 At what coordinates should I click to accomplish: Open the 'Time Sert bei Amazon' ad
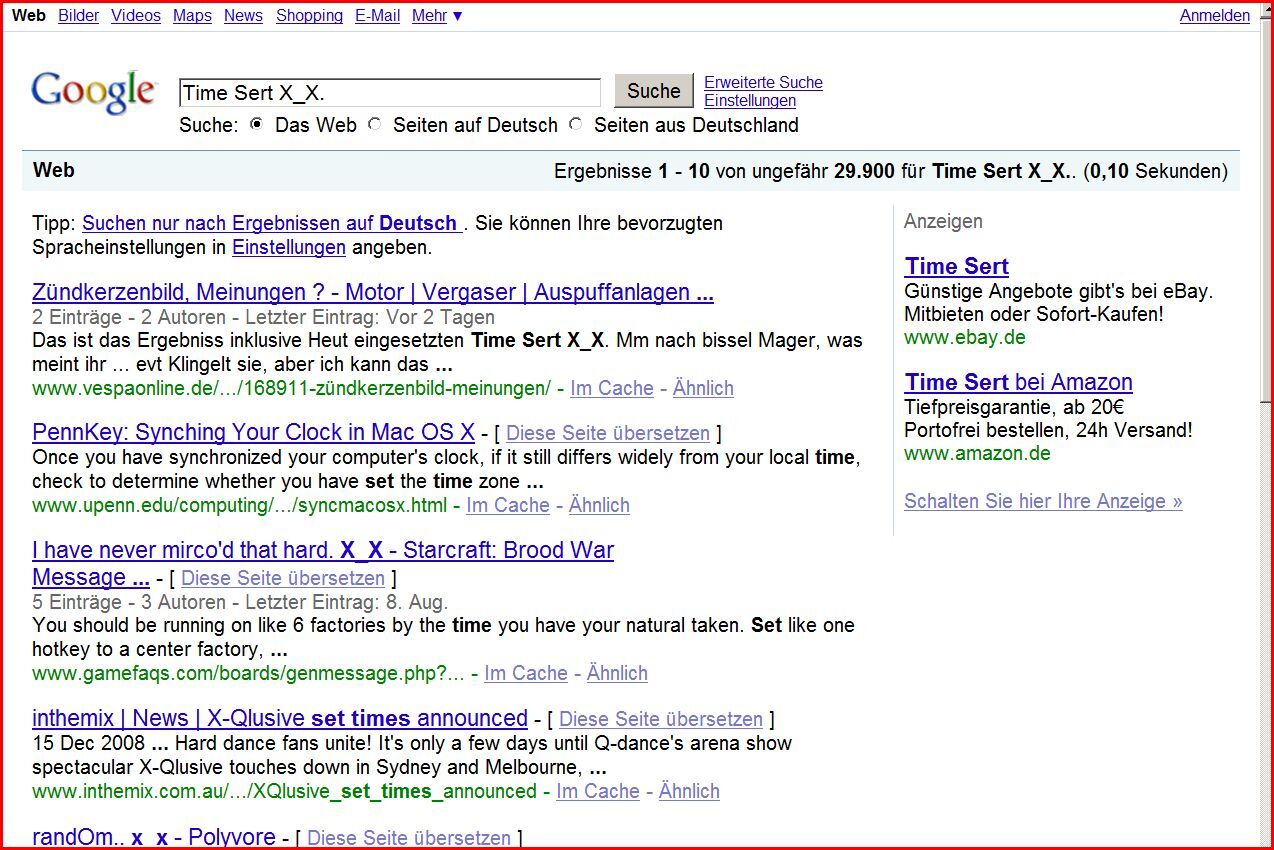click(1018, 382)
